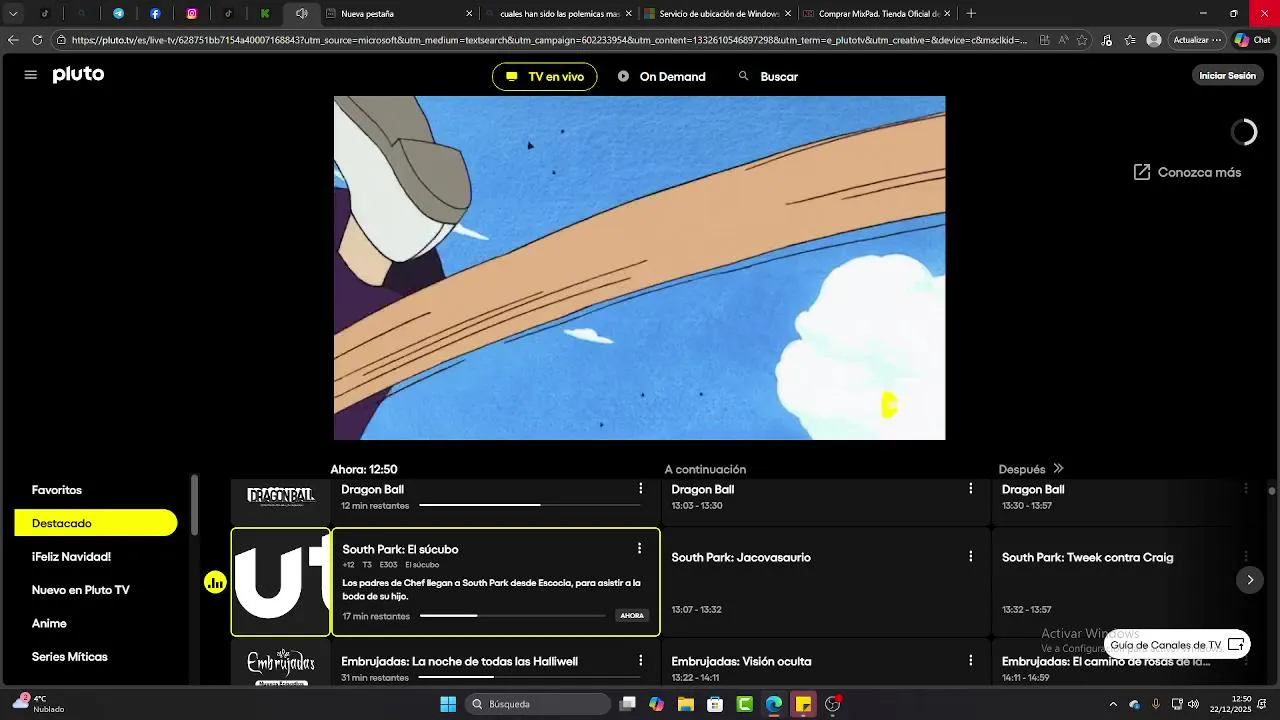Screen dimensions: 1280x720
Task: Open File Explorer from taskbar
Action: (686, 704)
